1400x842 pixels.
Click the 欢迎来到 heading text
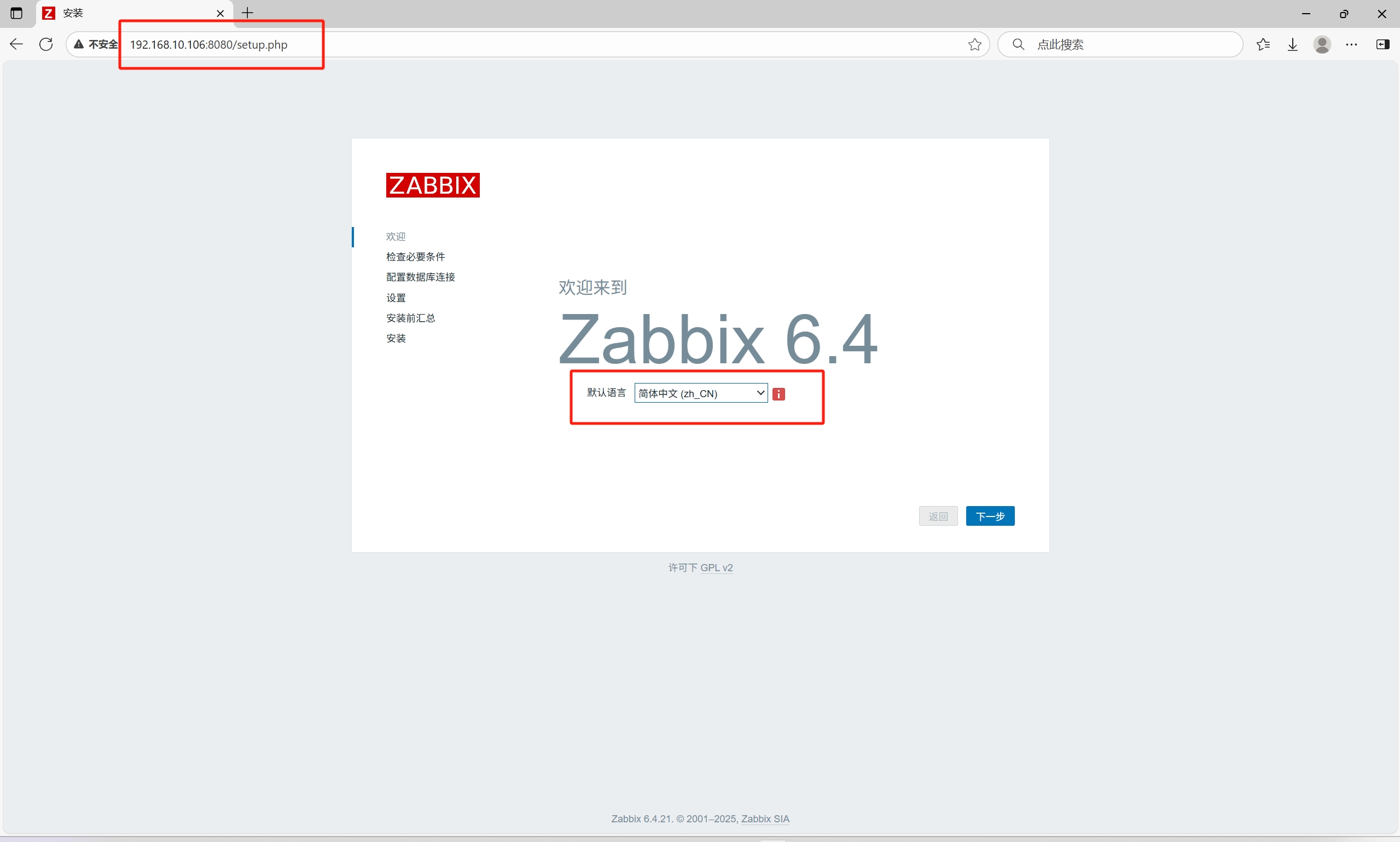(x=592, y=287)
